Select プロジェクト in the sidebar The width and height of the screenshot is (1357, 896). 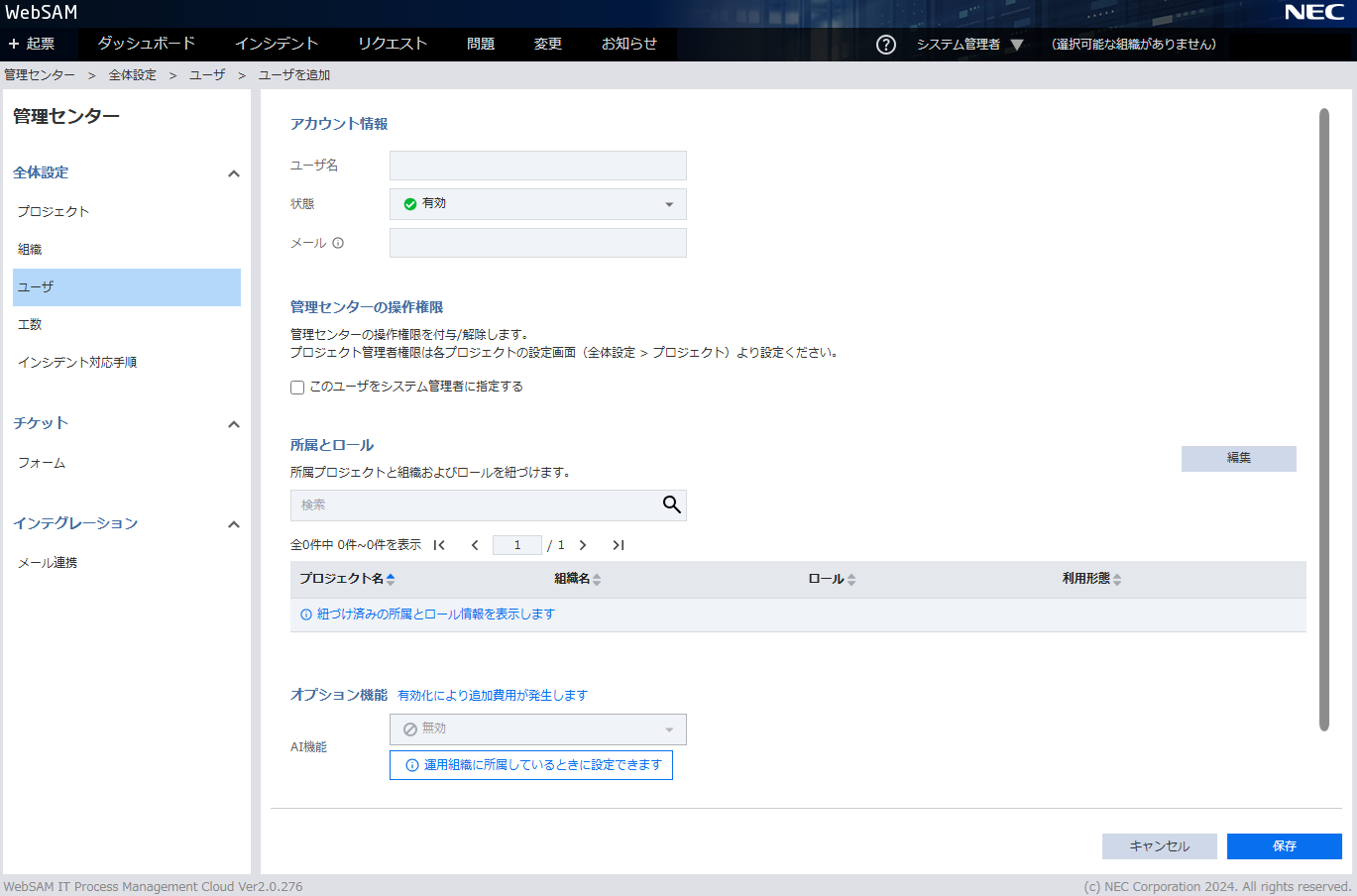[127, 212]
